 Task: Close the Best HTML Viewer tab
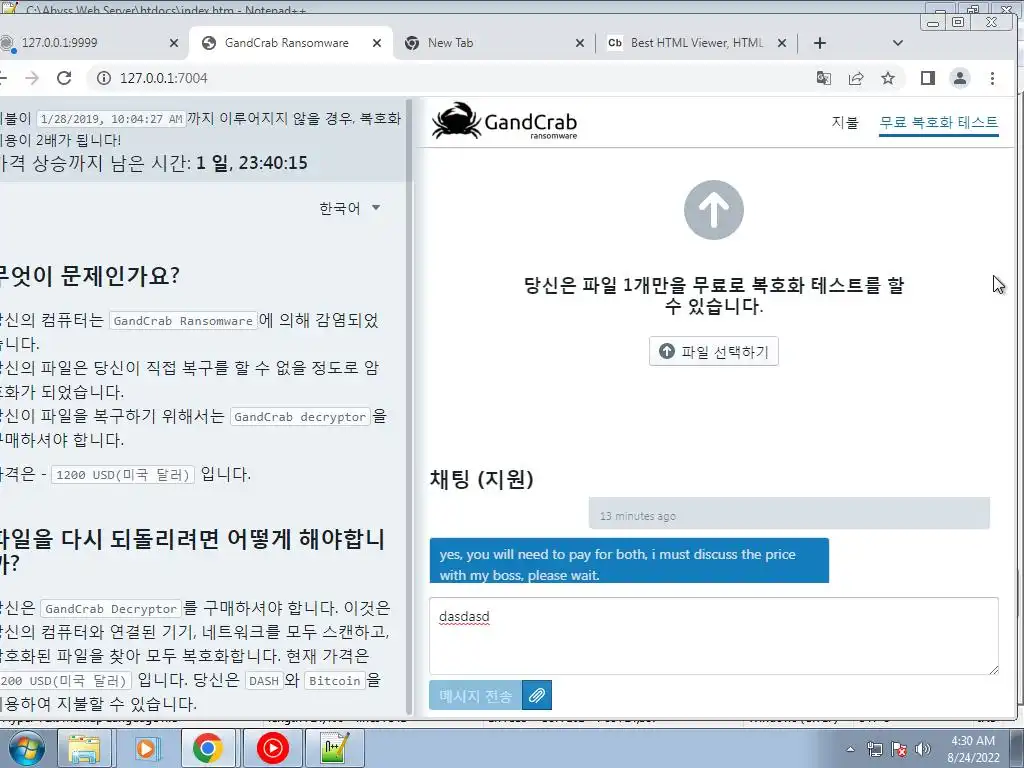[x=782, y=43]
